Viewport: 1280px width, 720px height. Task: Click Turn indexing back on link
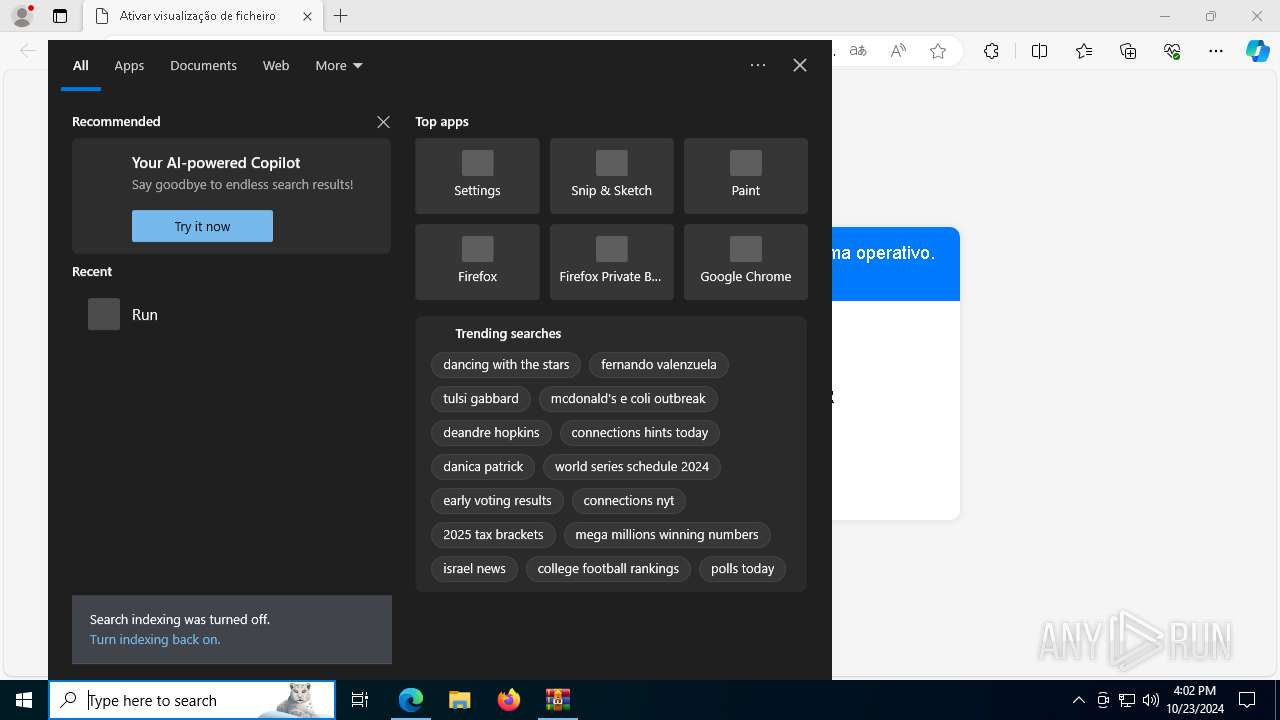(x=155, y=640)
